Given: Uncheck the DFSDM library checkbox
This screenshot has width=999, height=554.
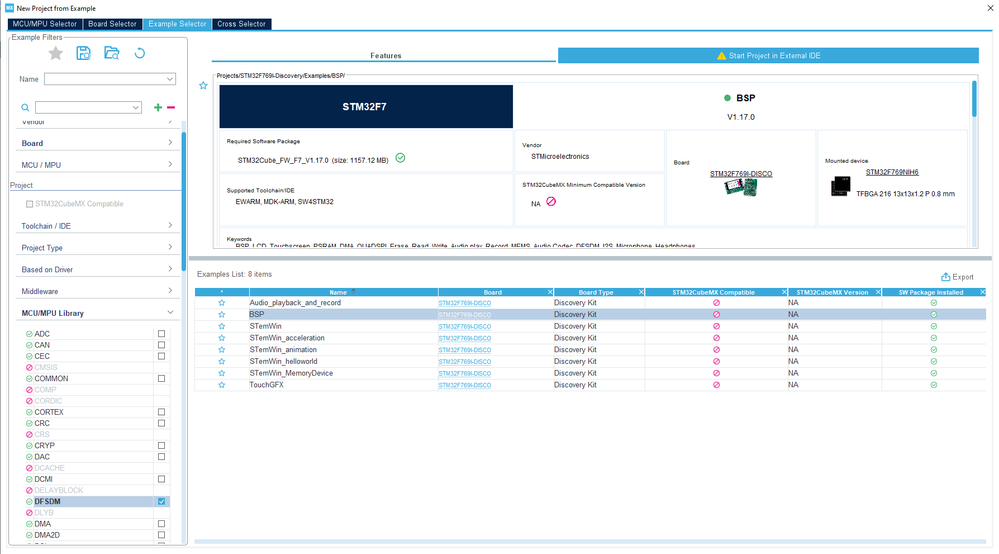Looking at the screenshot, I should pos(161,502).
